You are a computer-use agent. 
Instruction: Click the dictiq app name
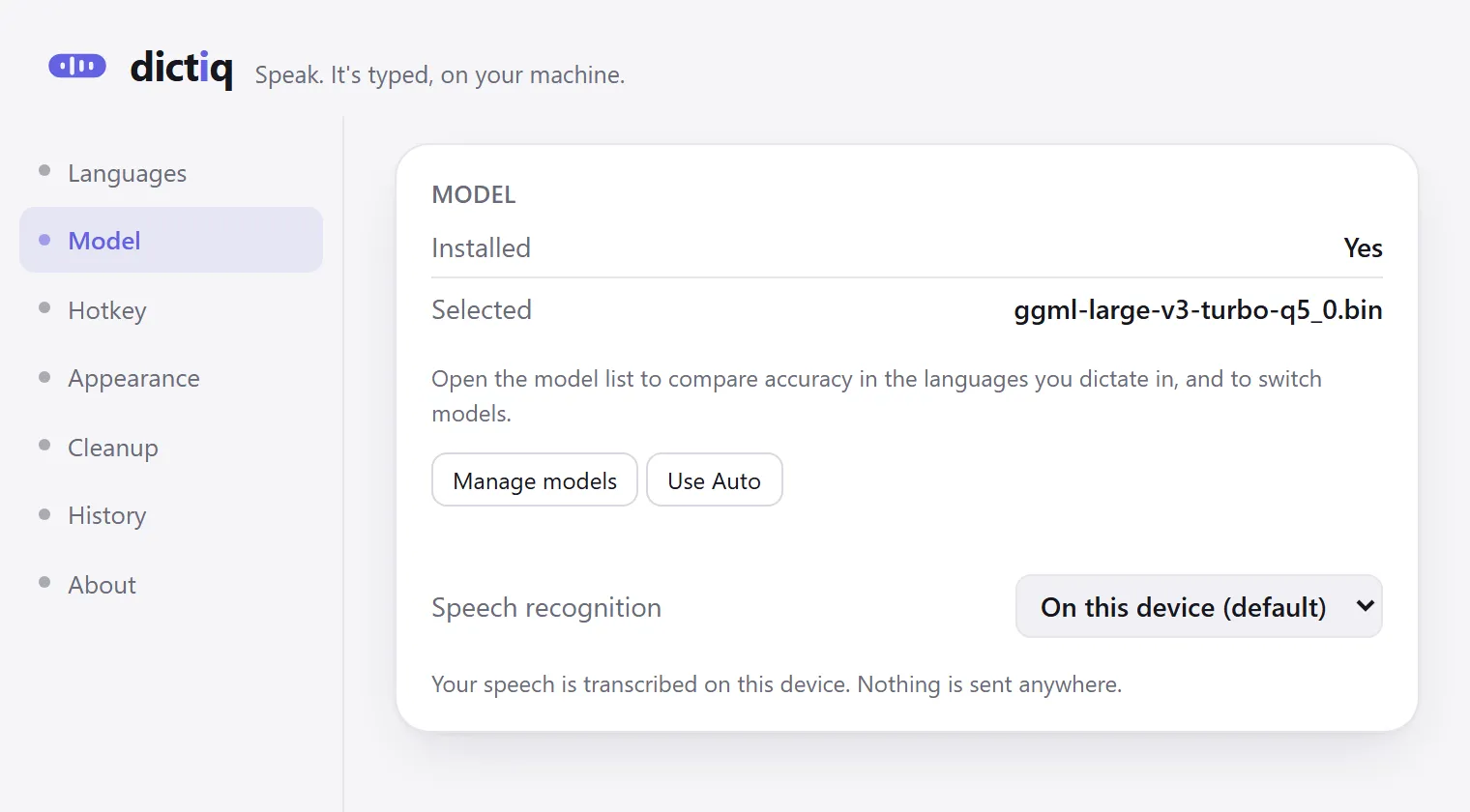click(x=182, y=68)
